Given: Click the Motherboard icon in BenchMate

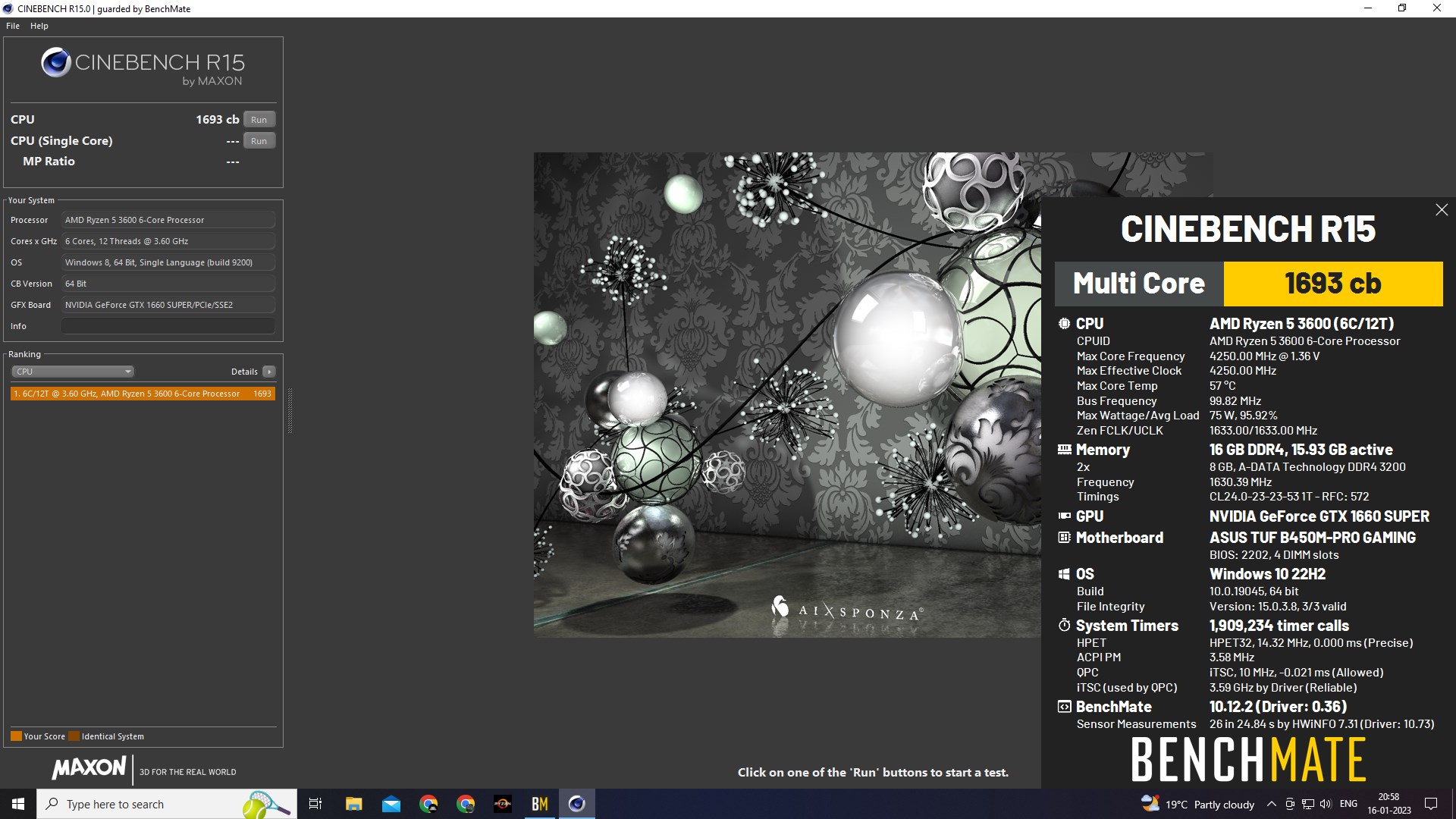Looking at the screenshot, I should [x=1065, y=537].
